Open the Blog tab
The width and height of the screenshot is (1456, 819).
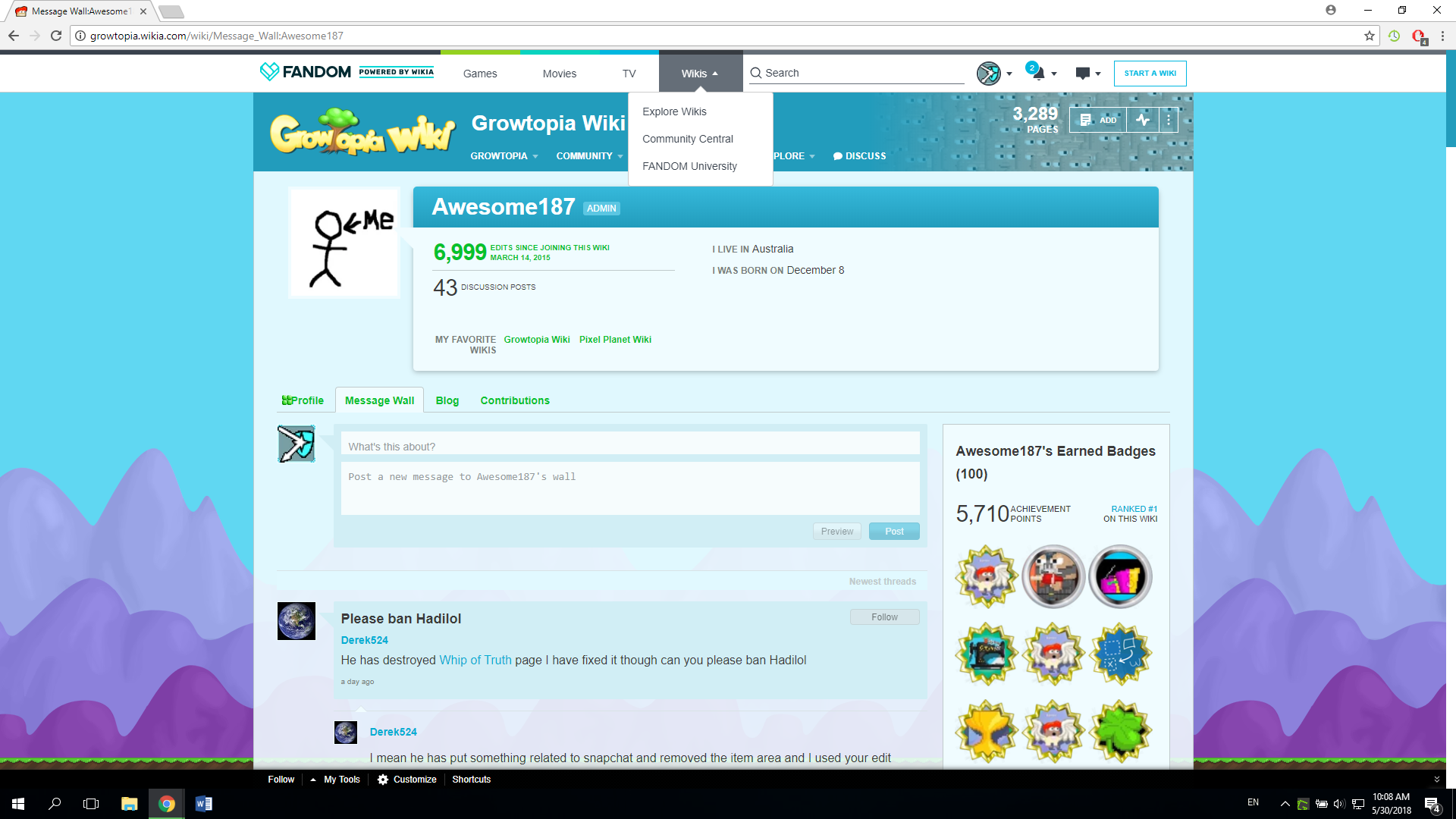447,400
